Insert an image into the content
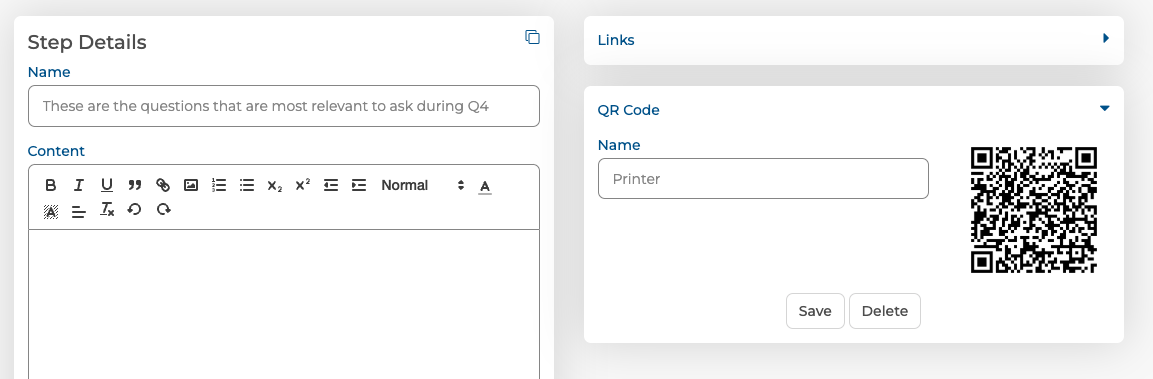Viewport: 1153px width, 379px height. click(x=190, y=185)
